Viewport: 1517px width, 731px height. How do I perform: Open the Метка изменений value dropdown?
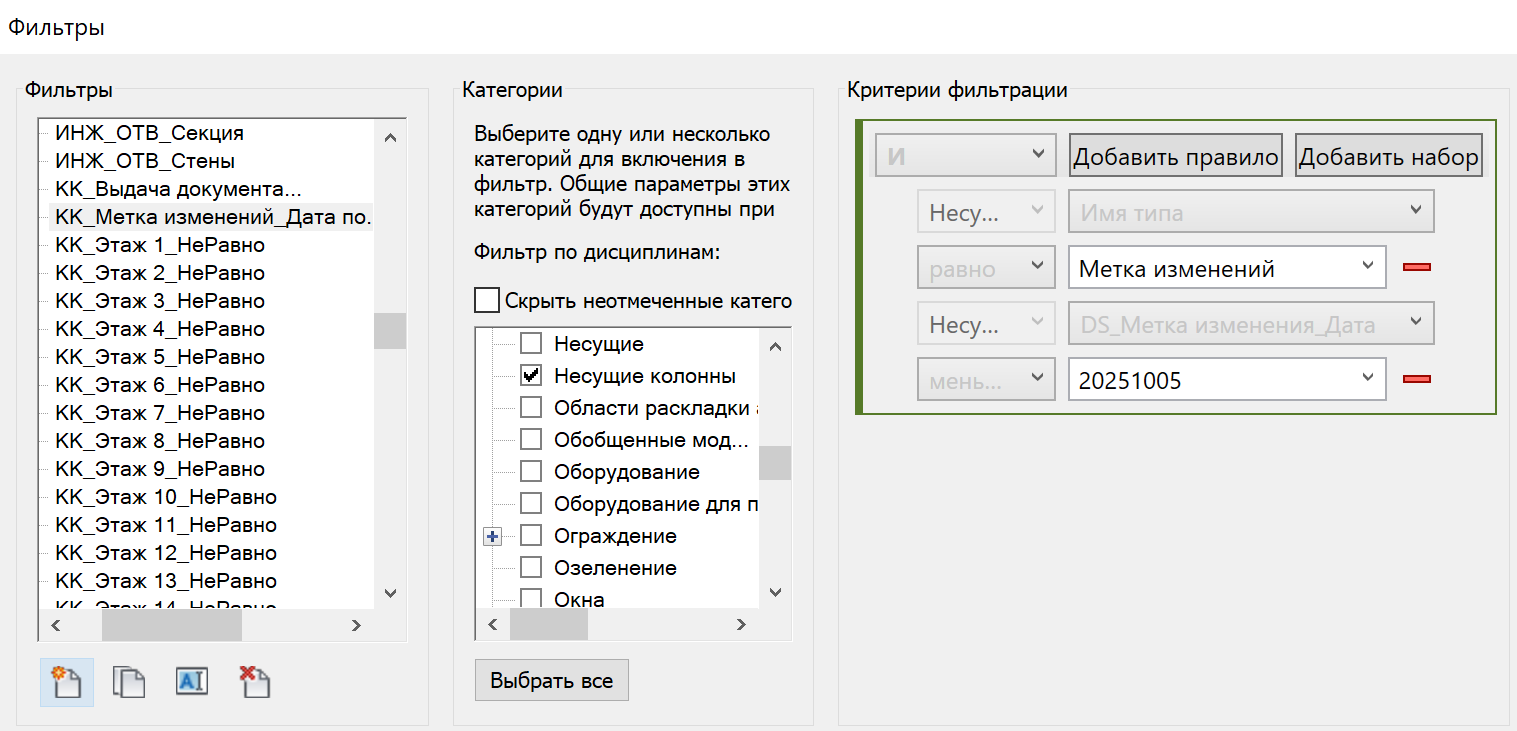point(1367,267)
